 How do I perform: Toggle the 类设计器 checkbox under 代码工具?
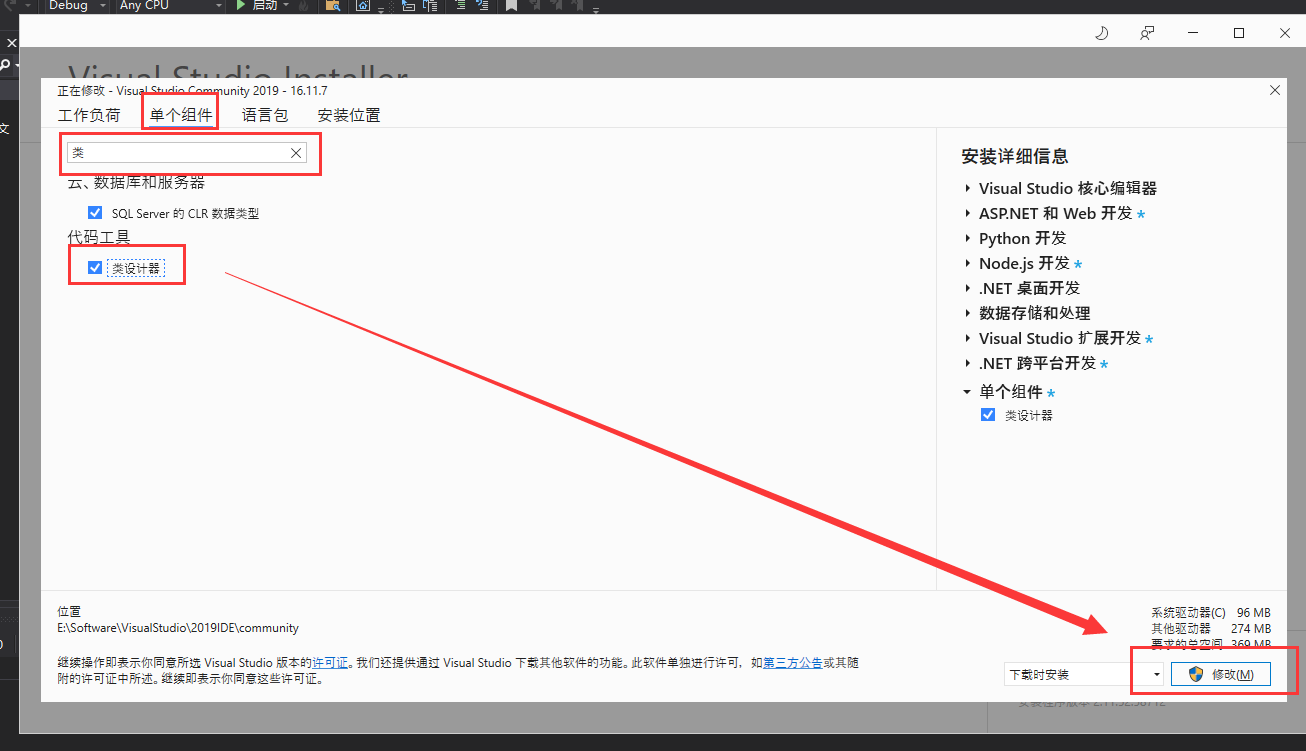(95, 267)
